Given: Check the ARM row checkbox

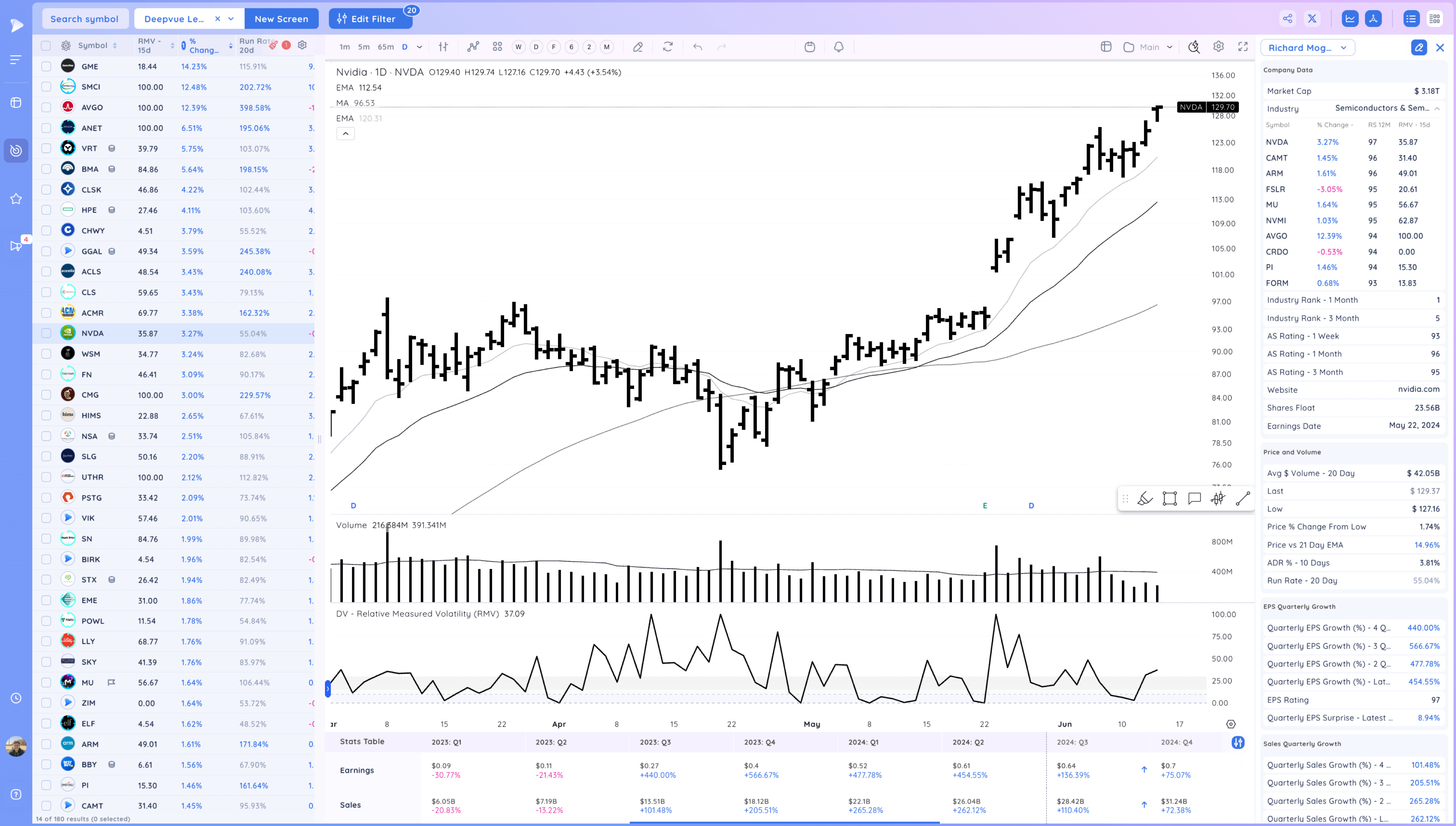Looking at the screenshot, I should point(46,744).
